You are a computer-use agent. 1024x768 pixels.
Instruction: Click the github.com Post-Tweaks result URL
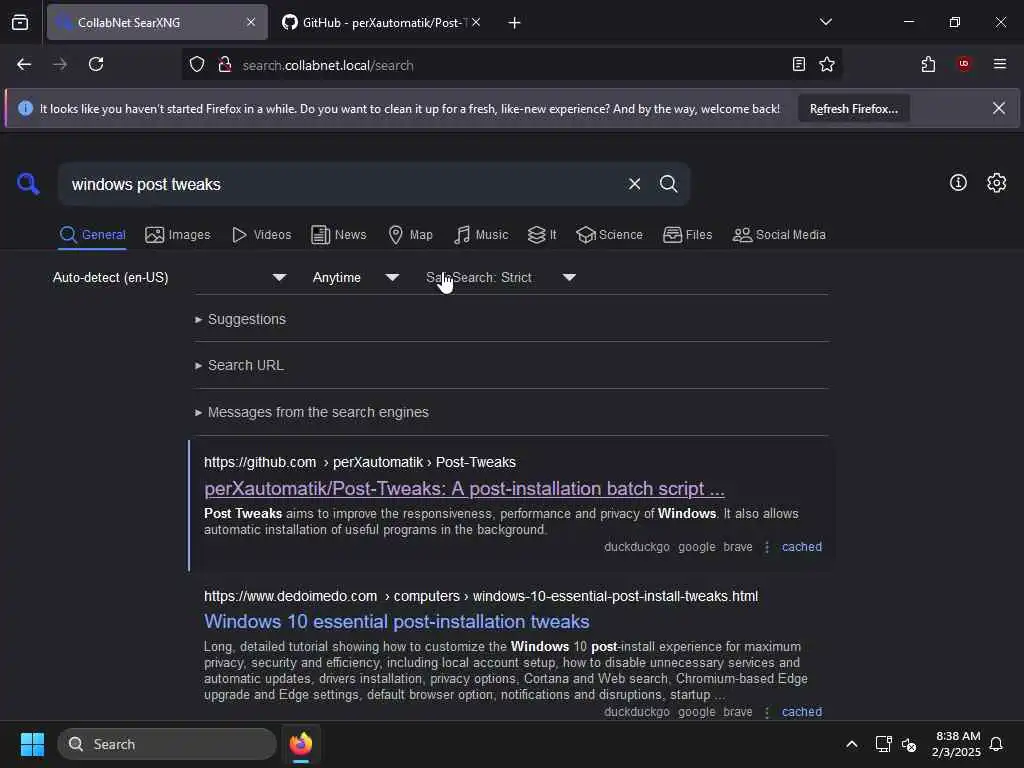pyautogui.click(x=360, y=462)
